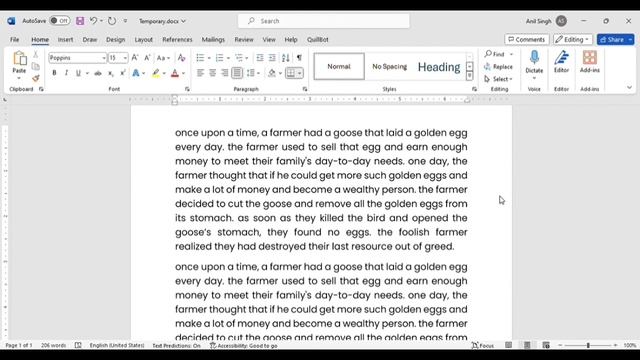Justify the paragraph text
This screenshot has width=640, height=360.
click(x=237, y=73)
